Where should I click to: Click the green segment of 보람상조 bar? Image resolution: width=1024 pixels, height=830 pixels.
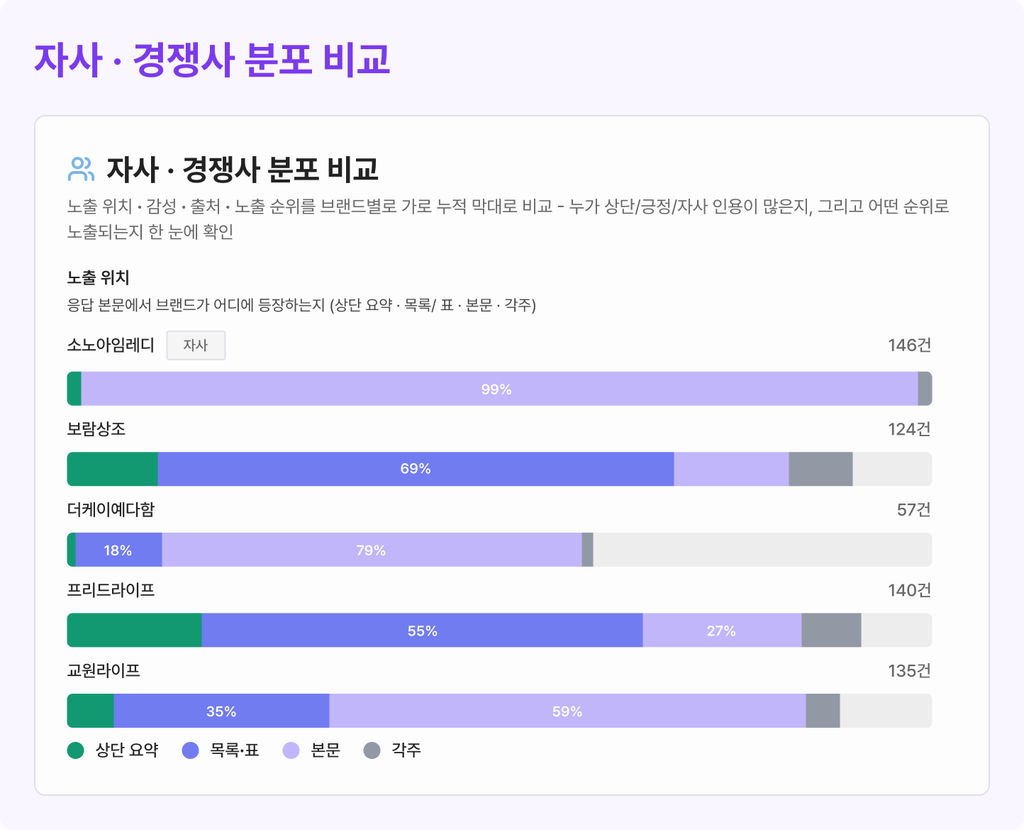tap(112, 469)
